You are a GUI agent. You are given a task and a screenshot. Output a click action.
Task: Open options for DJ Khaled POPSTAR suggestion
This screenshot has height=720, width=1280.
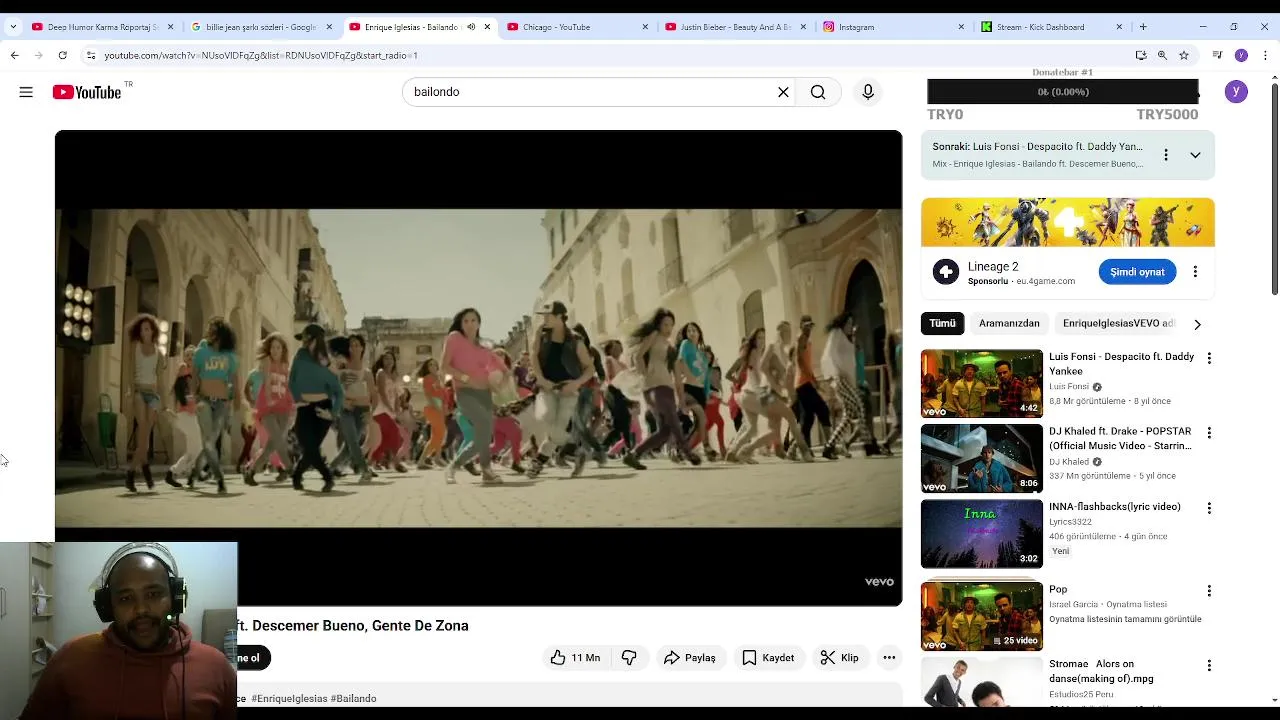[1209, 433]
